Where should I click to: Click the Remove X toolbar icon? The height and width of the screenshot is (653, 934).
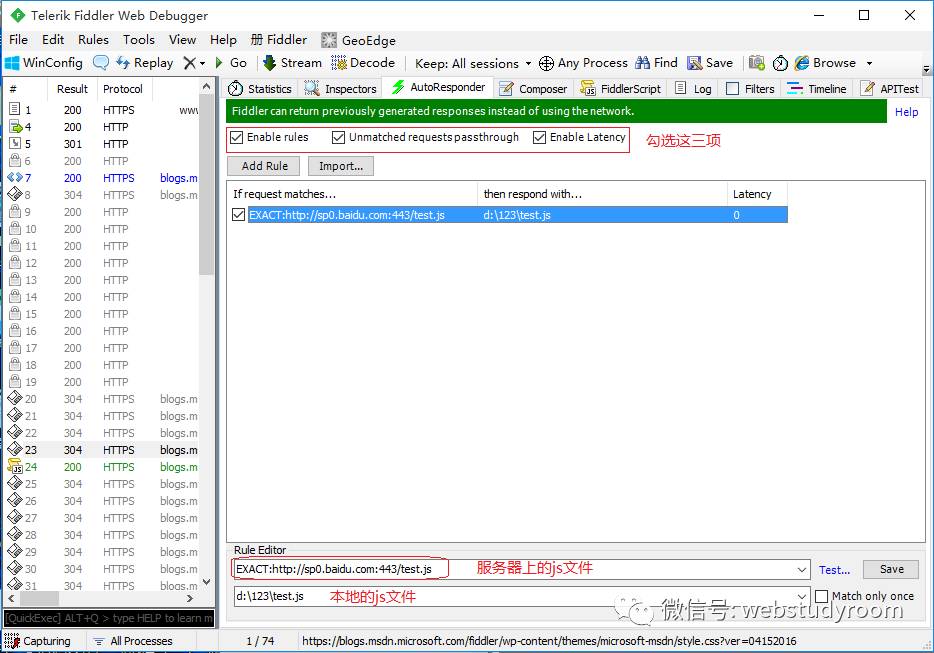tap(189, 63)
